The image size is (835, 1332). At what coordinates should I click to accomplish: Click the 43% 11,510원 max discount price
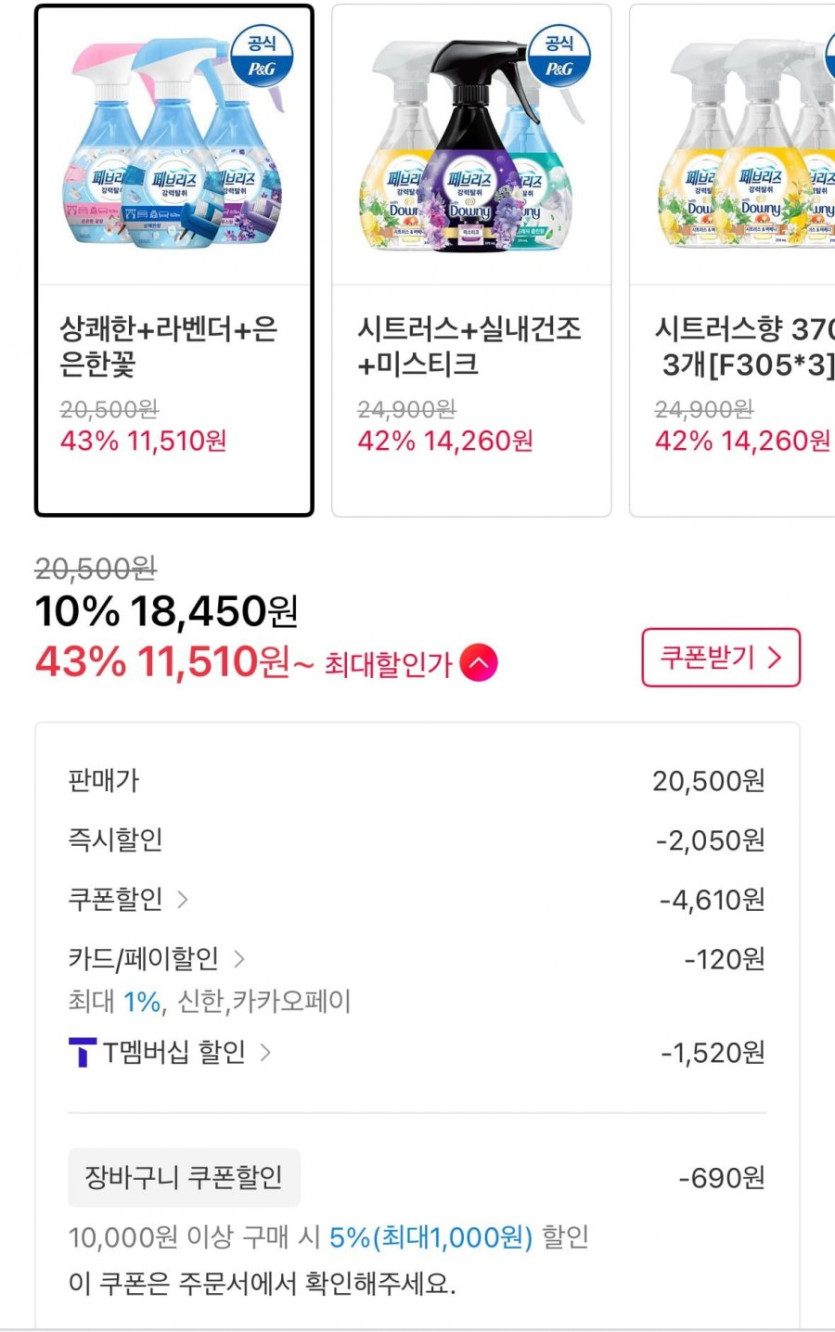click(162, 661)
